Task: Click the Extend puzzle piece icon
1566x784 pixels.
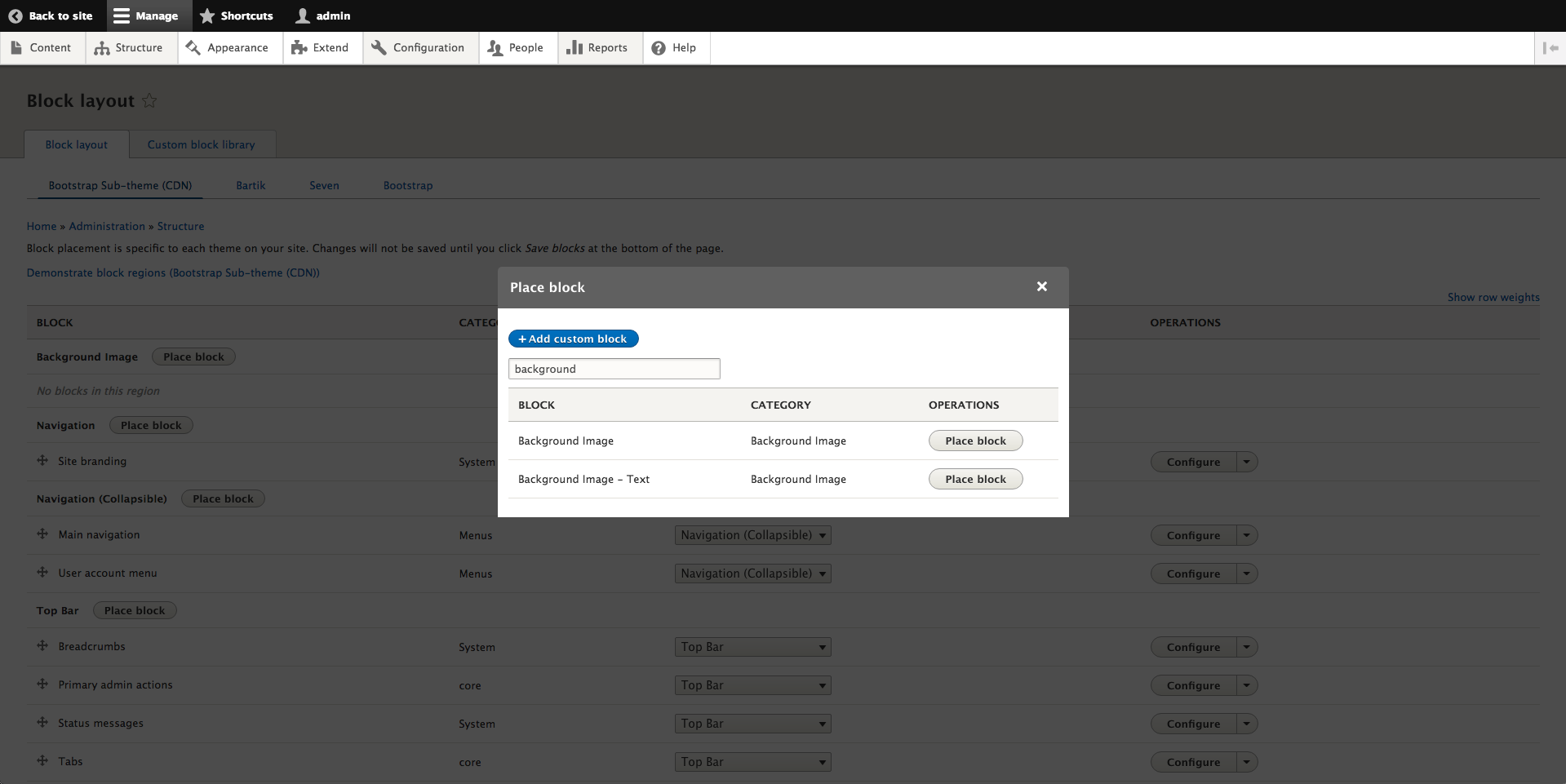Action: [299, 48]
